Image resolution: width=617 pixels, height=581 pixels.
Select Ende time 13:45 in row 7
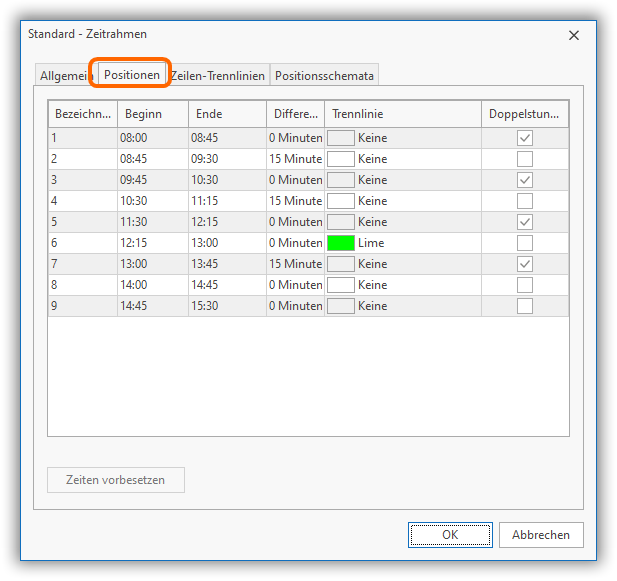(205, 264)
